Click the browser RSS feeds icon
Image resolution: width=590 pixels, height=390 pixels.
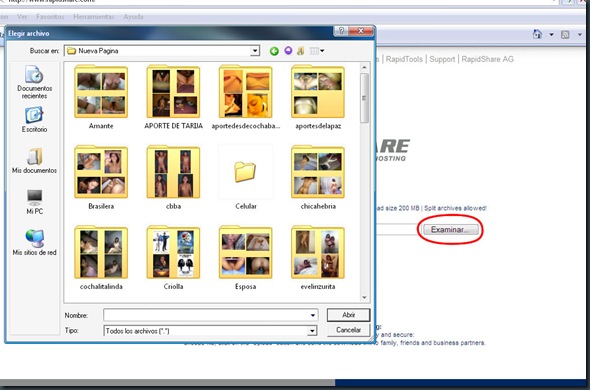coord(565,35)
